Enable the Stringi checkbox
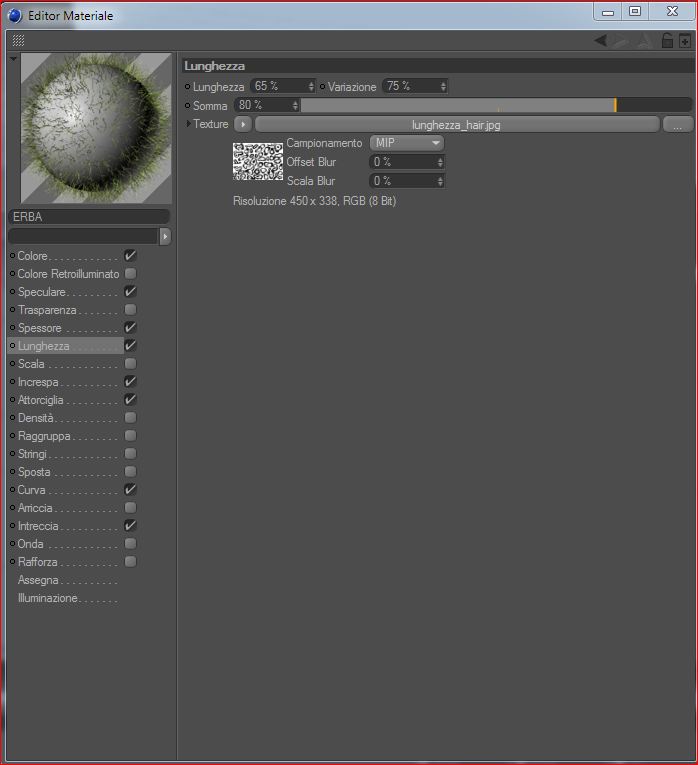The width and height of the screenshot is (698, 765). (130, 454)
